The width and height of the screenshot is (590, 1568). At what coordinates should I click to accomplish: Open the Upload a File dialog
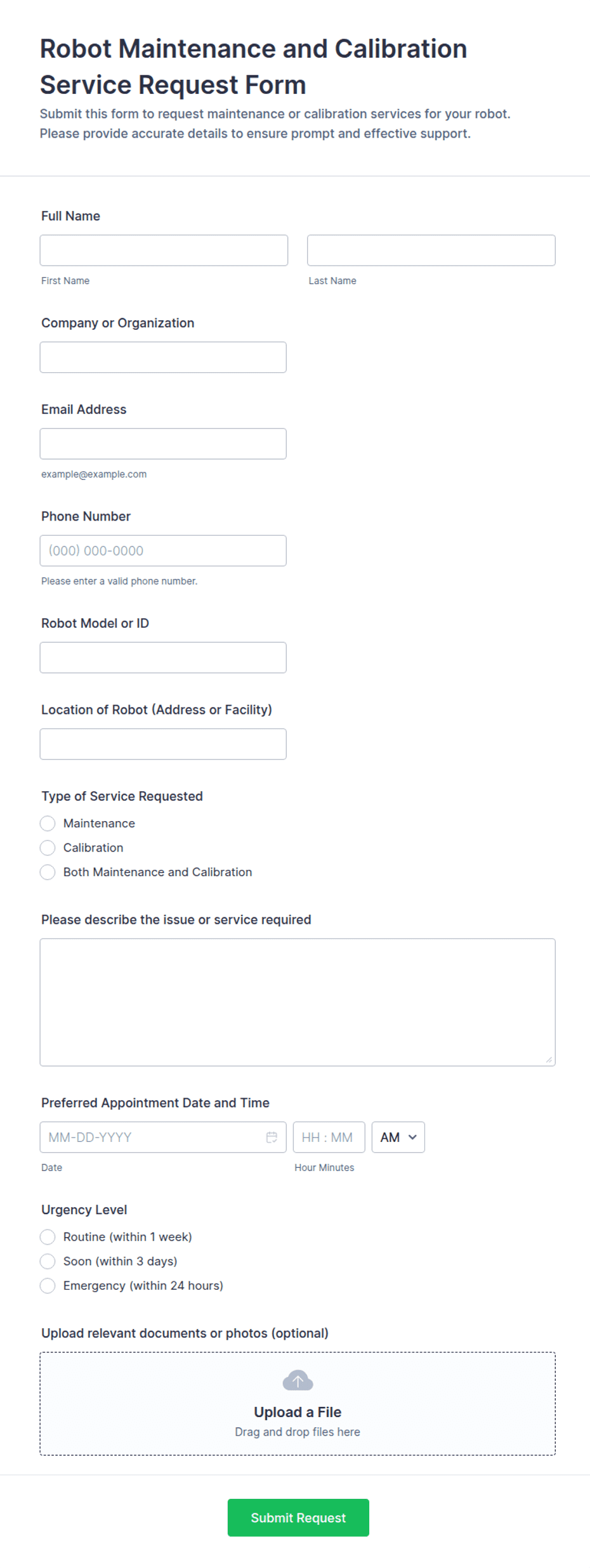point(298,1411)
